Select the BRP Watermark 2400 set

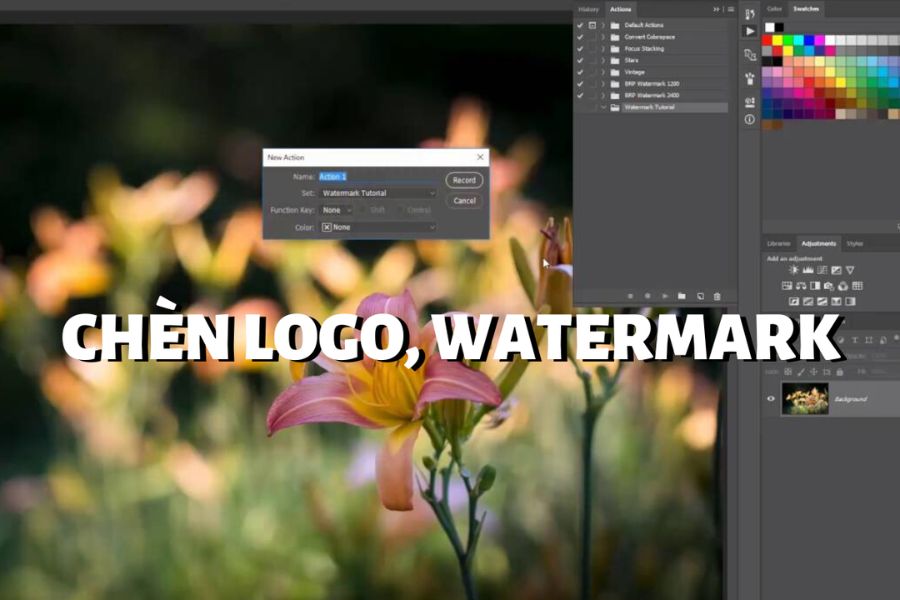pyautogui.click(x=651, y=95)
